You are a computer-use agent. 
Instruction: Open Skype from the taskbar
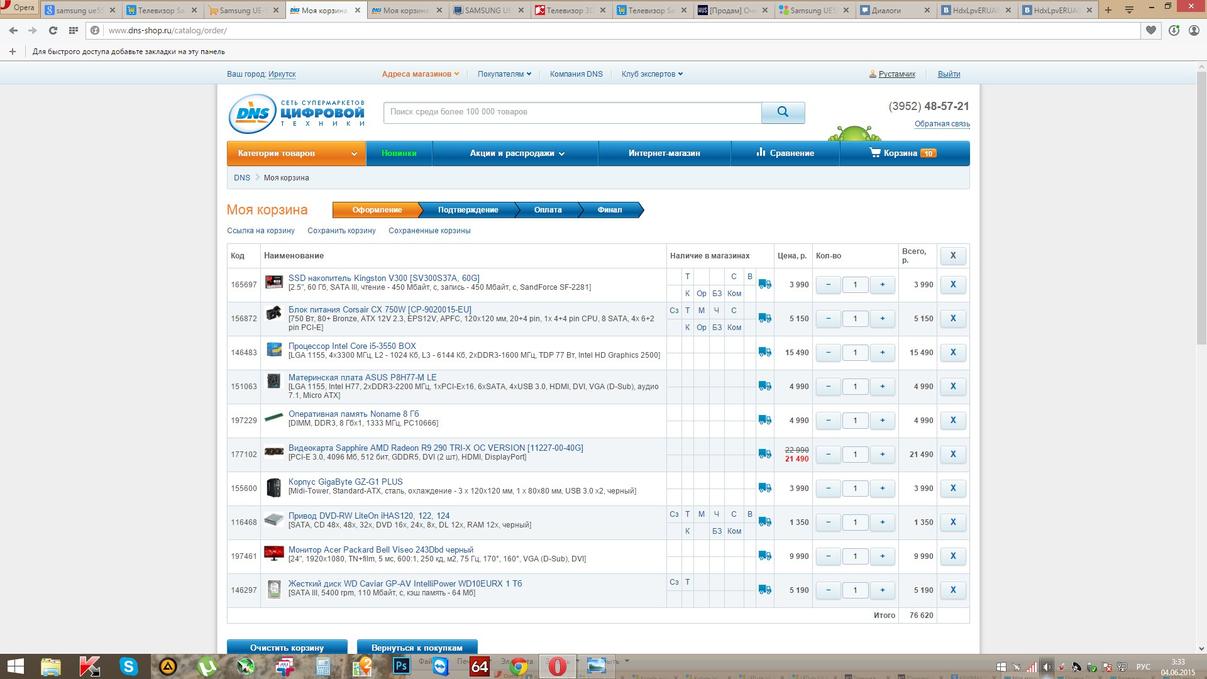click(x=129, y=666)
